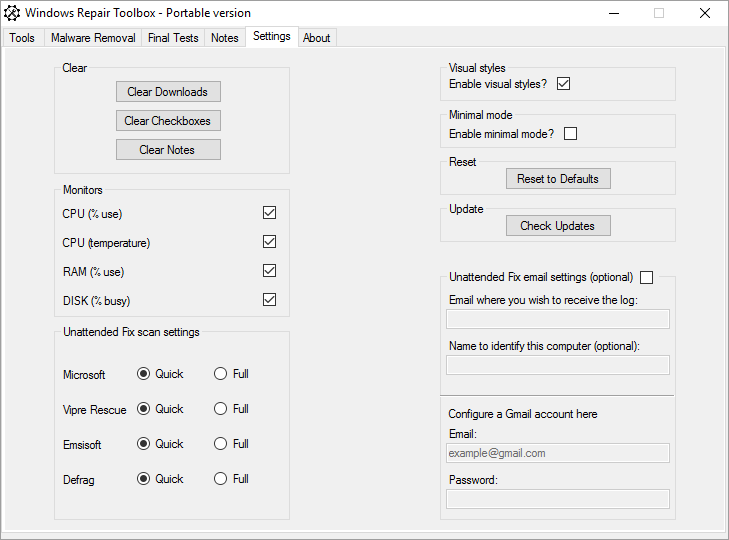
Task: Click the Clear Checkboxes button
Action: (x=168, y=121)
